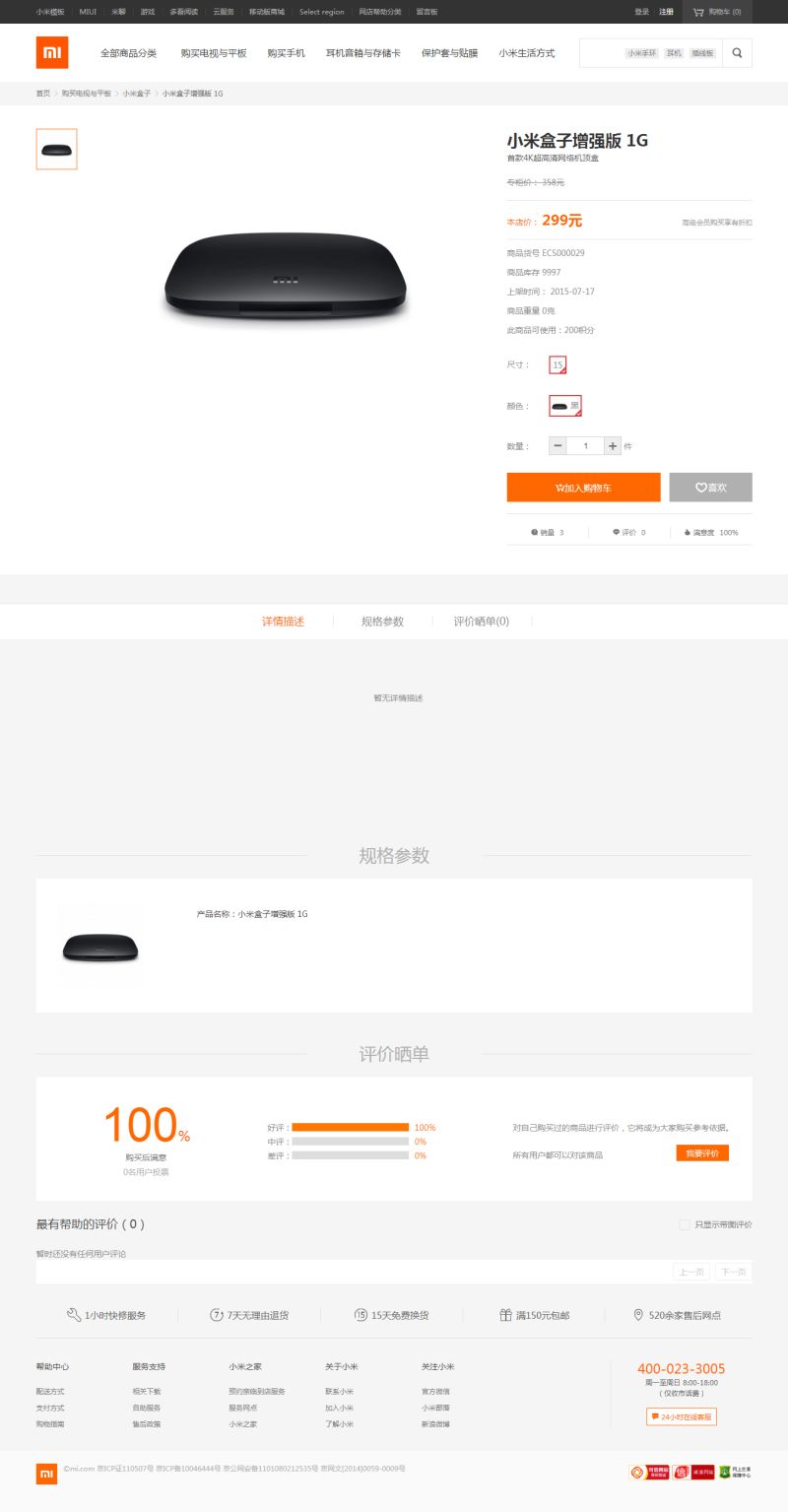Click the 7-day no-reason return icon

[x=217, y=1315]
